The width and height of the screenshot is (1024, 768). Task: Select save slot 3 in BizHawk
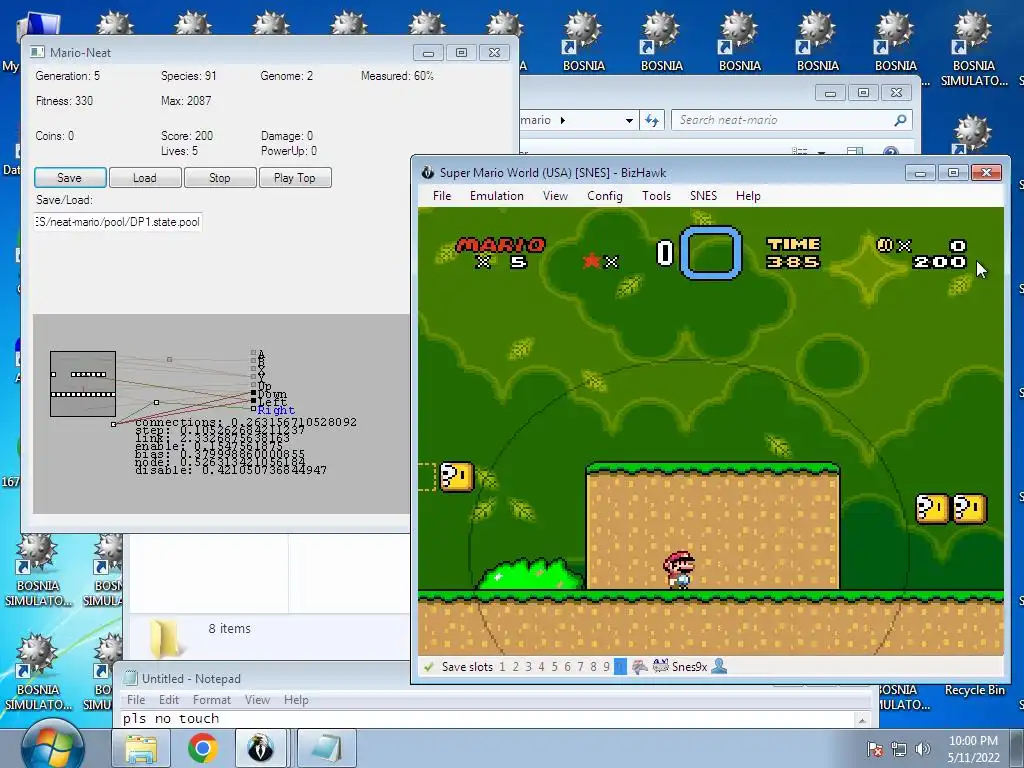(x=528, y=667)
